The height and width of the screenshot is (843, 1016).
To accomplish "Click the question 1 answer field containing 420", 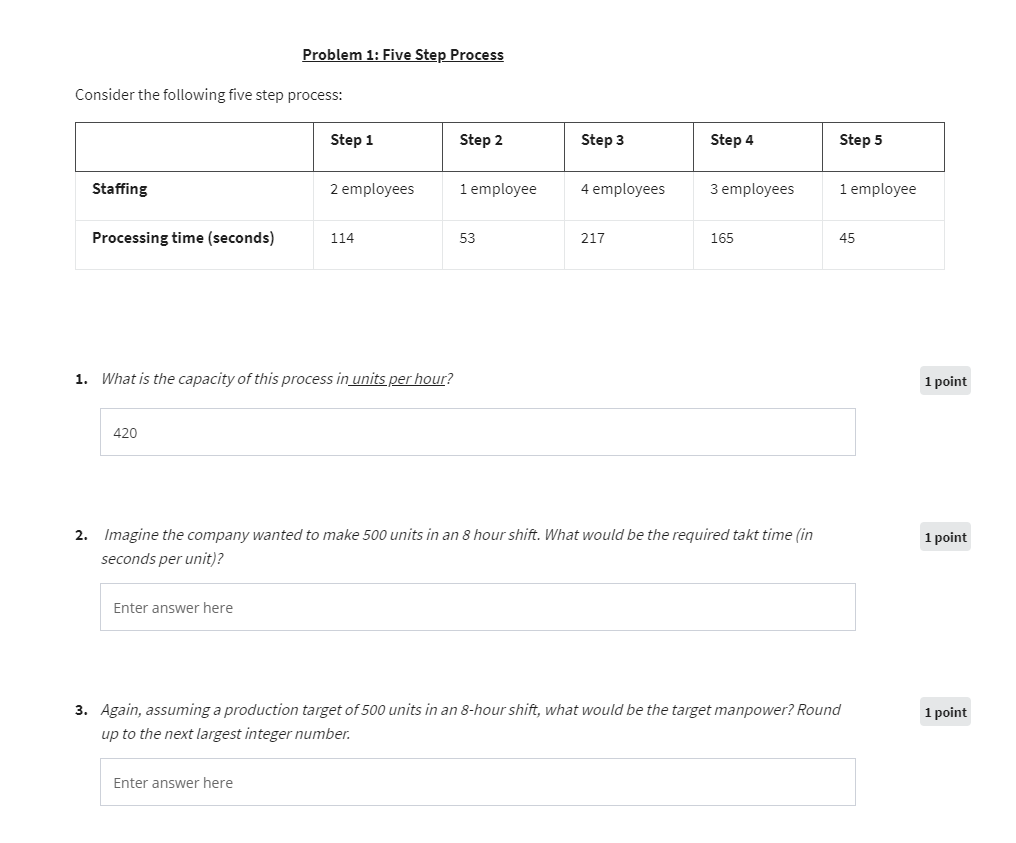I will coord(478,432).
